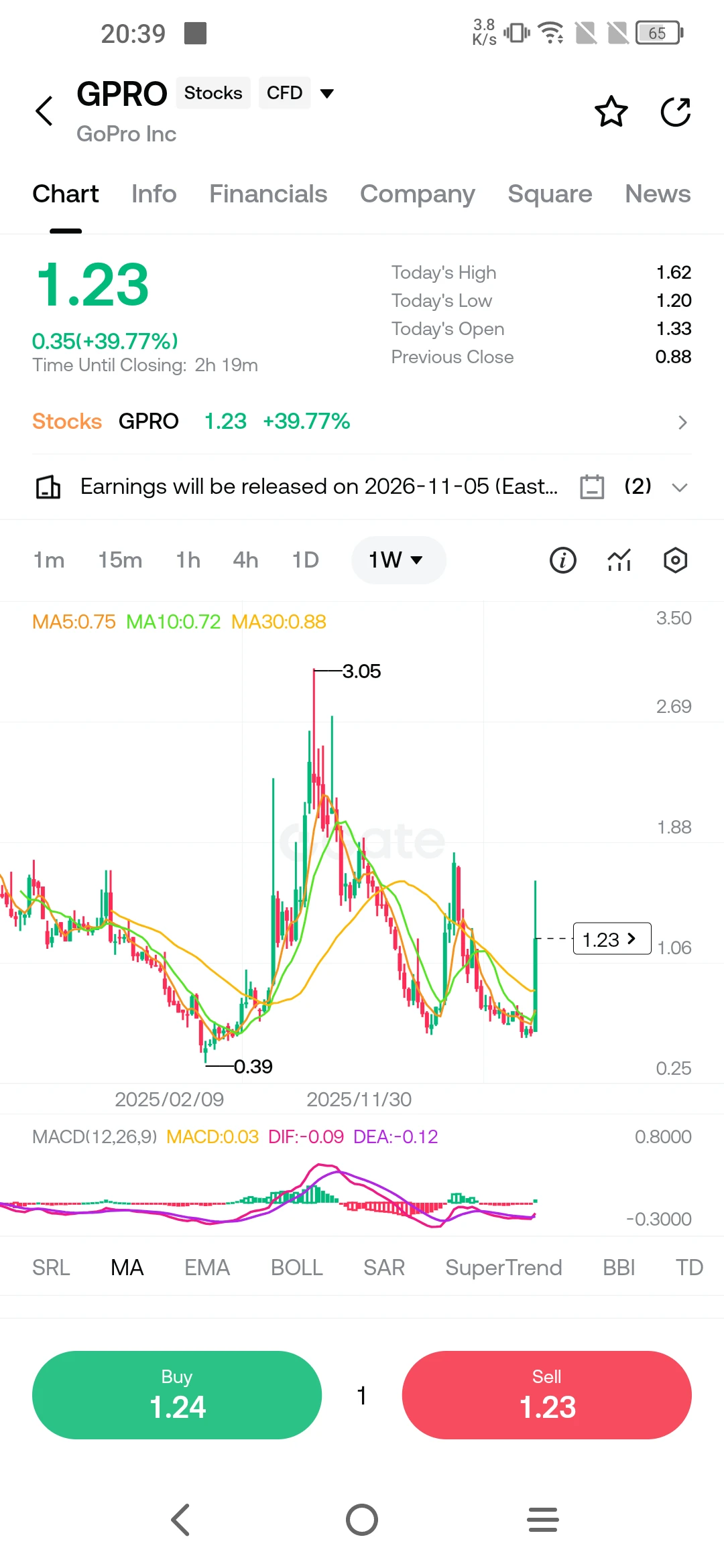Switch to the Financials tab
The width and height of the screenshot is (724, 1568).
tap(268, 194)
